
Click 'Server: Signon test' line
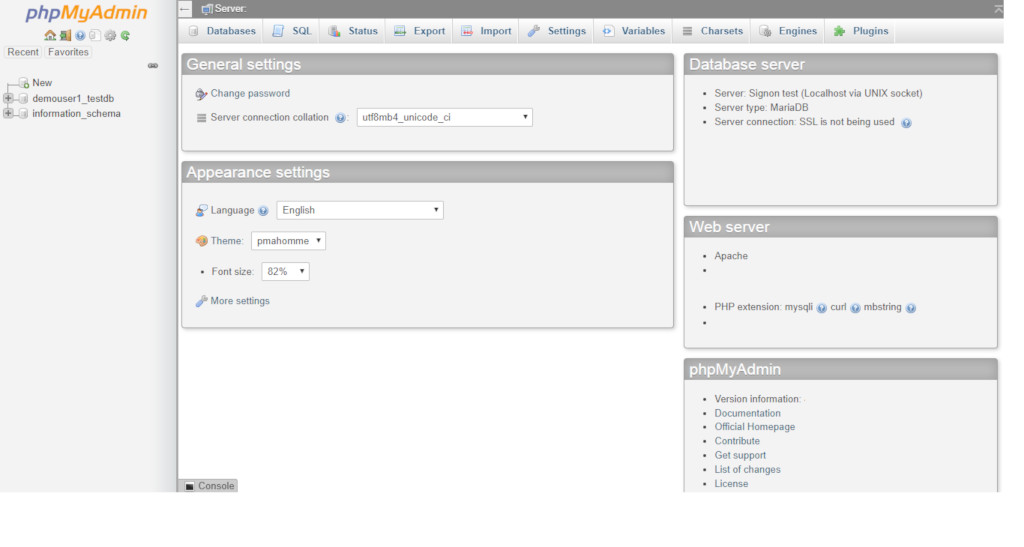pos(818,93)
